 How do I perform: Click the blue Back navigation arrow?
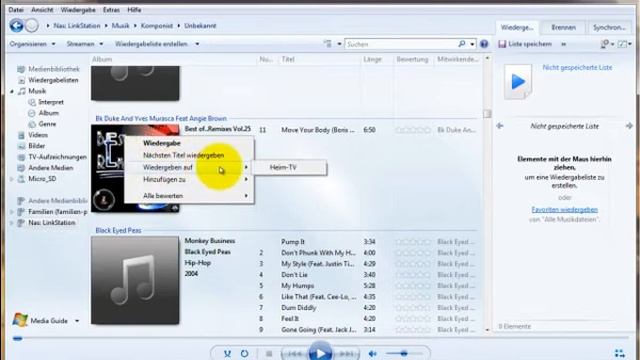[x=16, y=26]
